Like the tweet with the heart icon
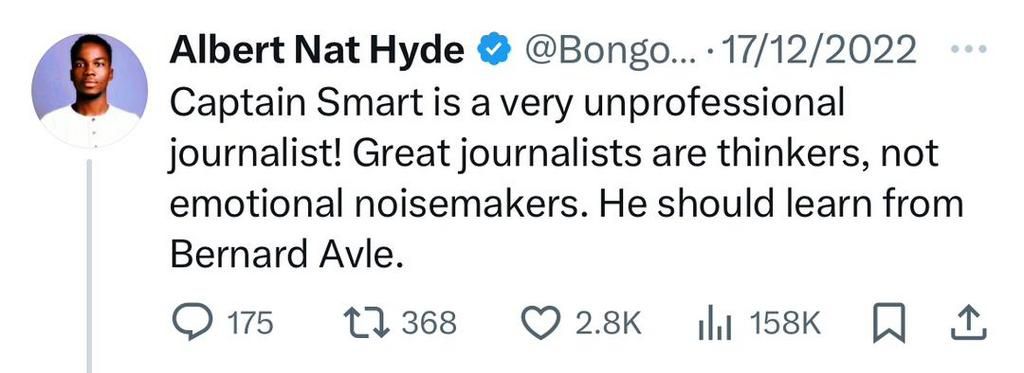The image size is (1024, 373). 541,323
